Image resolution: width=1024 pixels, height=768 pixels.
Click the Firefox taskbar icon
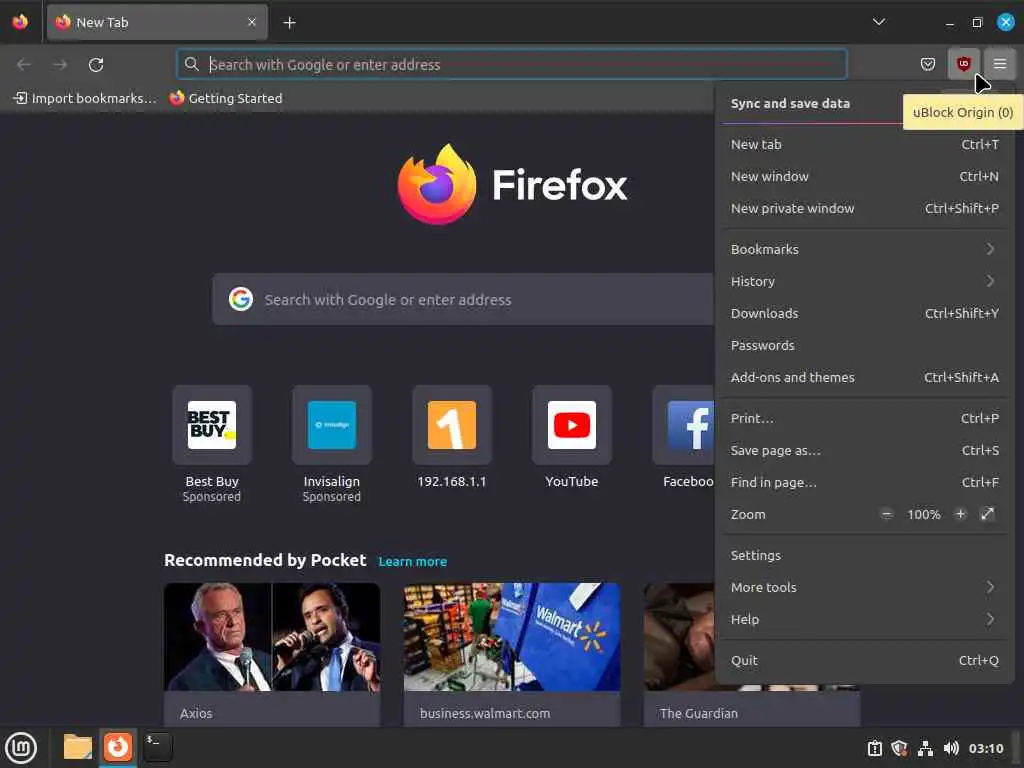click(x=118, y=747)
